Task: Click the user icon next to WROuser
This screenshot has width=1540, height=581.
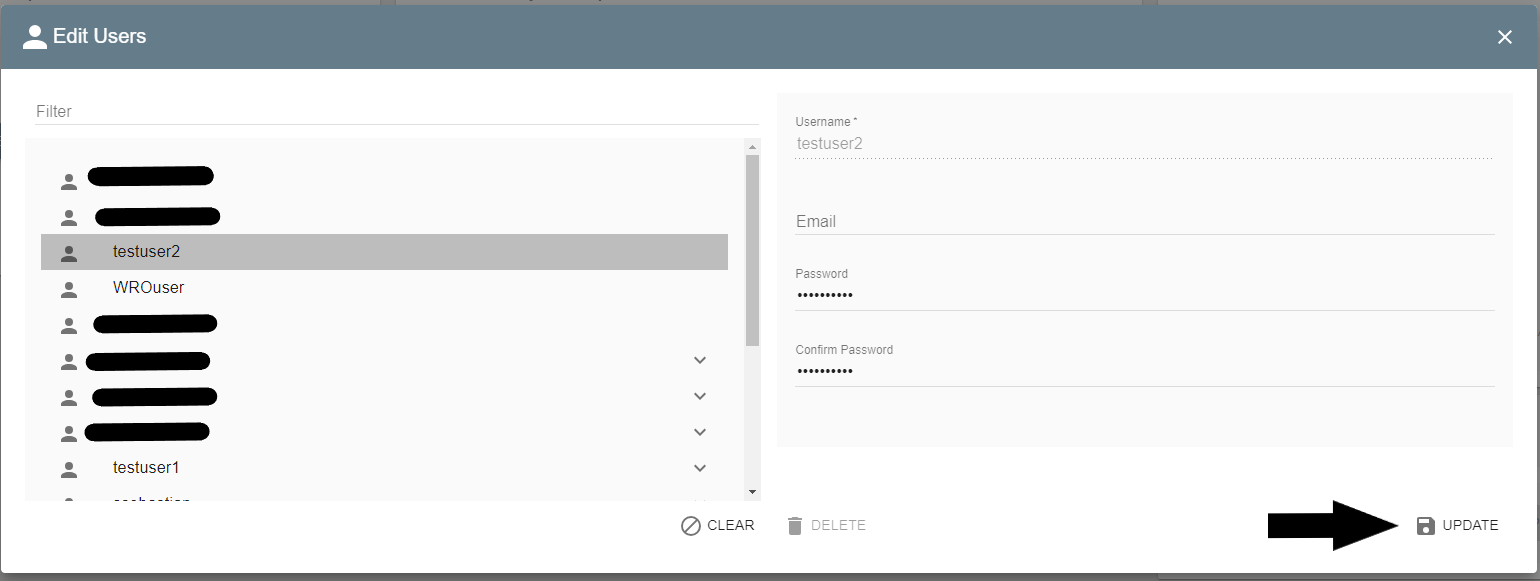Action: click(68, 288)
